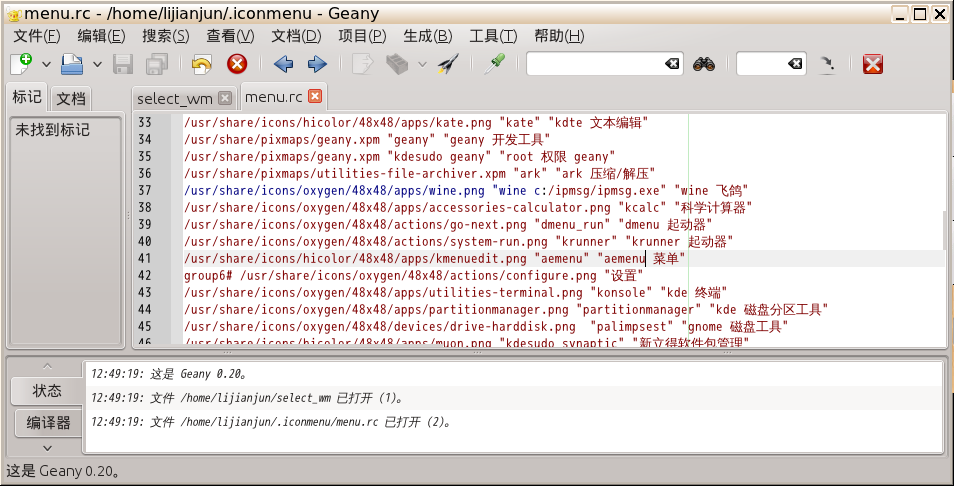
Task: Open the 查看(V) menu
Action: pos(231,36)
